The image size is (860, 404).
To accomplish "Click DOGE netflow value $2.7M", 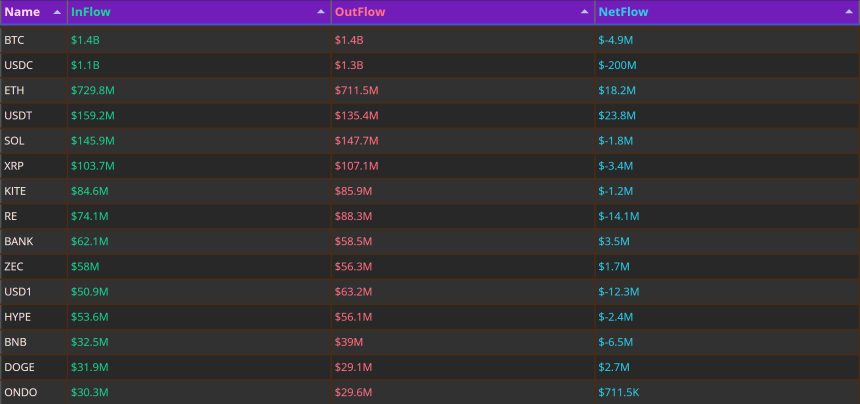I will pyautogui.click(x=614, y=368).
